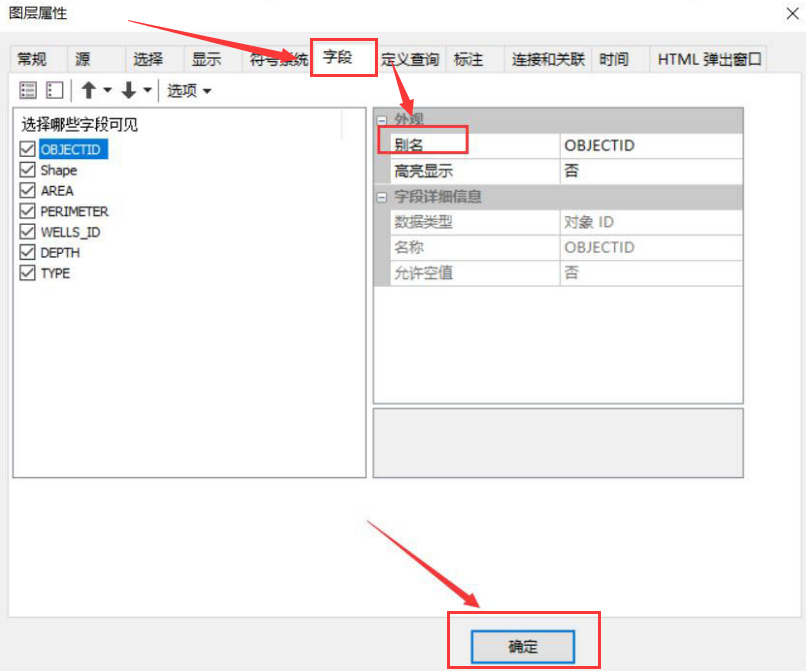This screenshot has height=671, width=806.
Task: Open the 标注 tab
Action: pyautogui.click(x=470, y=58)
